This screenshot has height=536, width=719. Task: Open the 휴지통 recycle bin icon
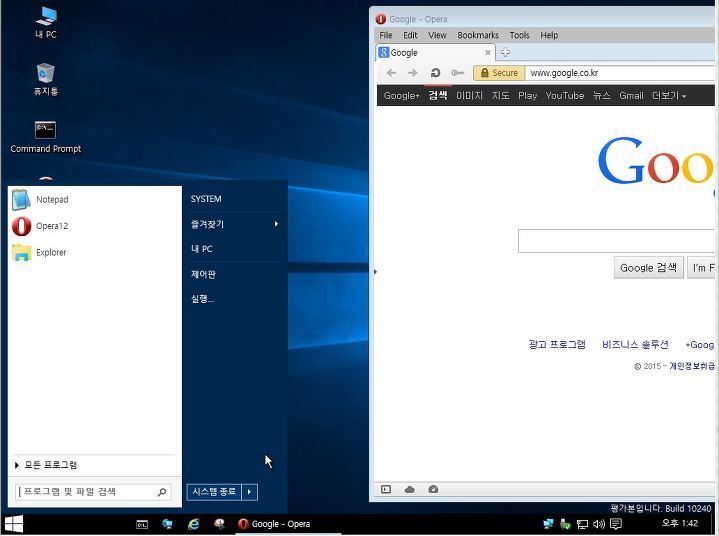[46, 79]
